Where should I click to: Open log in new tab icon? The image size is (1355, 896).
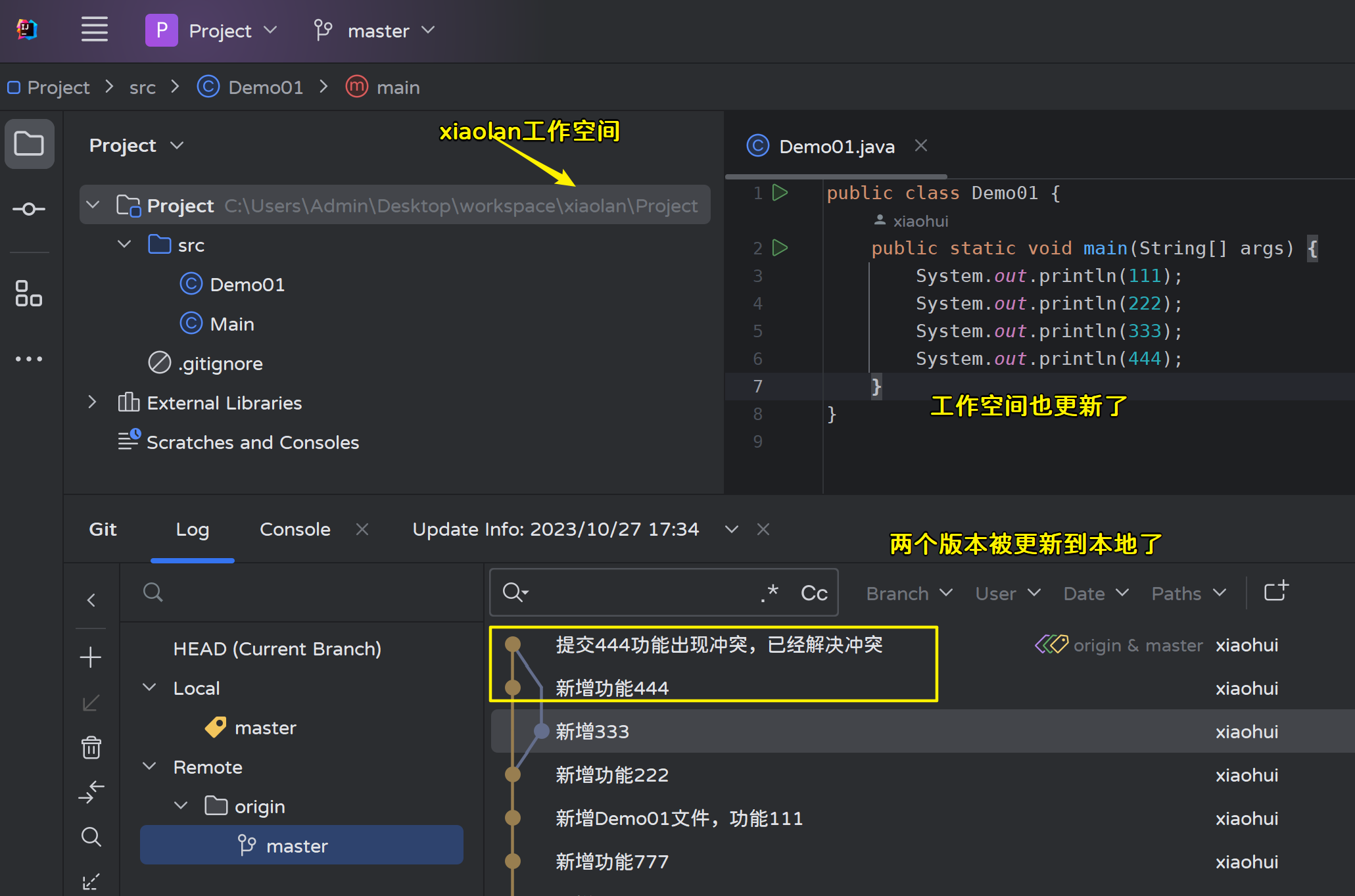pyautogui.click(x=1276, y=592)
